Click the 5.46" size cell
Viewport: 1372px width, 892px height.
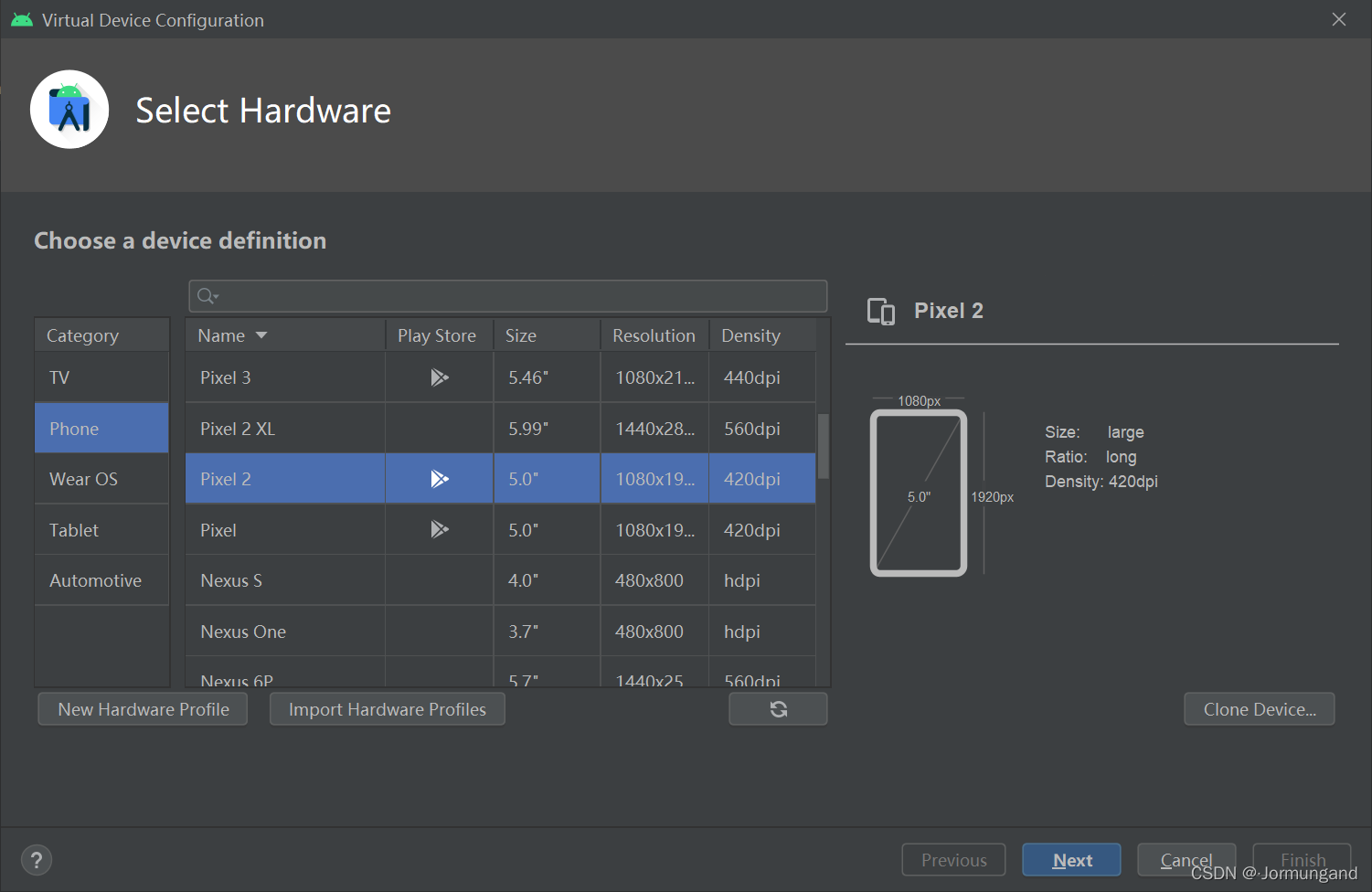coord(547,377)
